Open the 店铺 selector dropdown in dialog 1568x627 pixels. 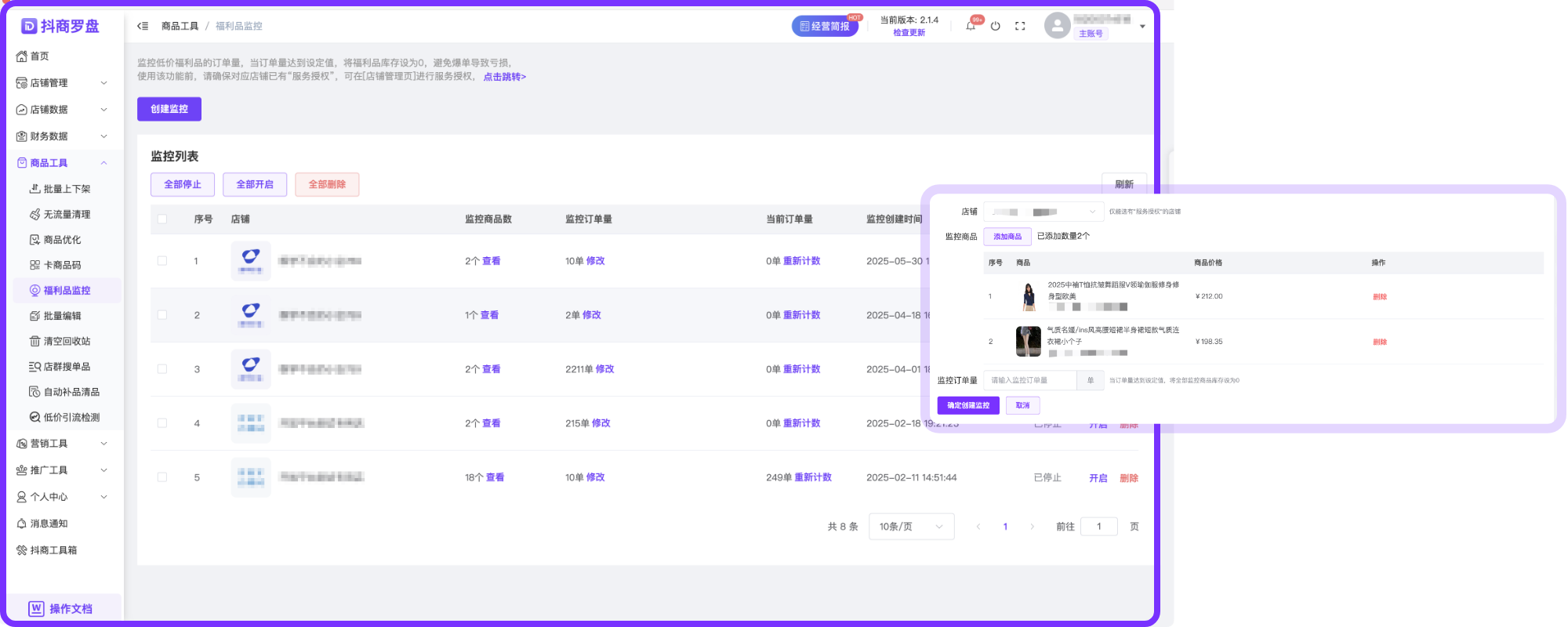pos(1043,212)
